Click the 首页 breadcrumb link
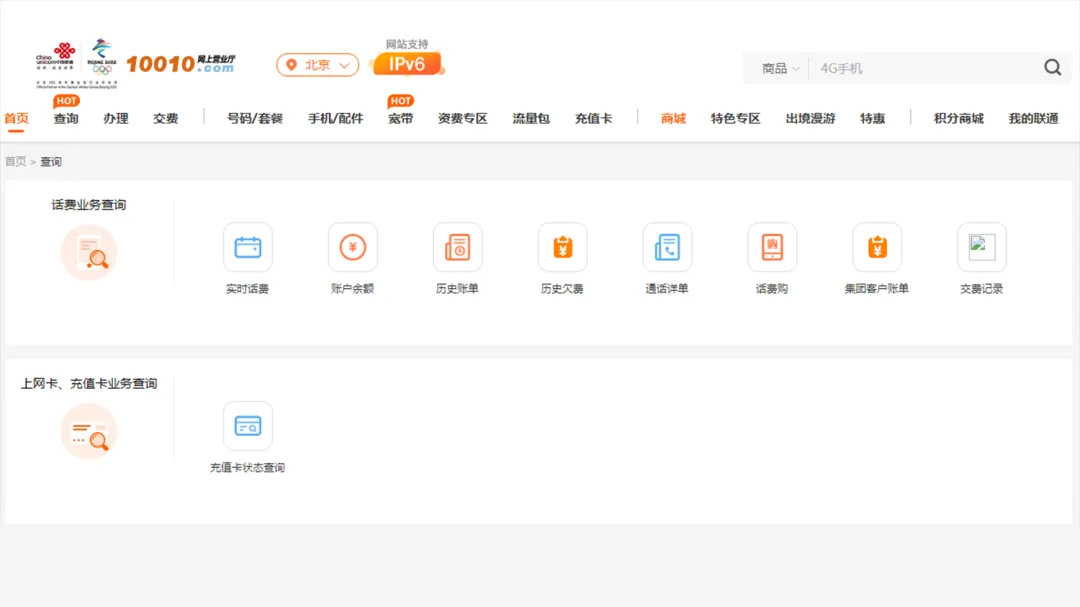This screenshot has height=607, width=1080. [15, 161]
